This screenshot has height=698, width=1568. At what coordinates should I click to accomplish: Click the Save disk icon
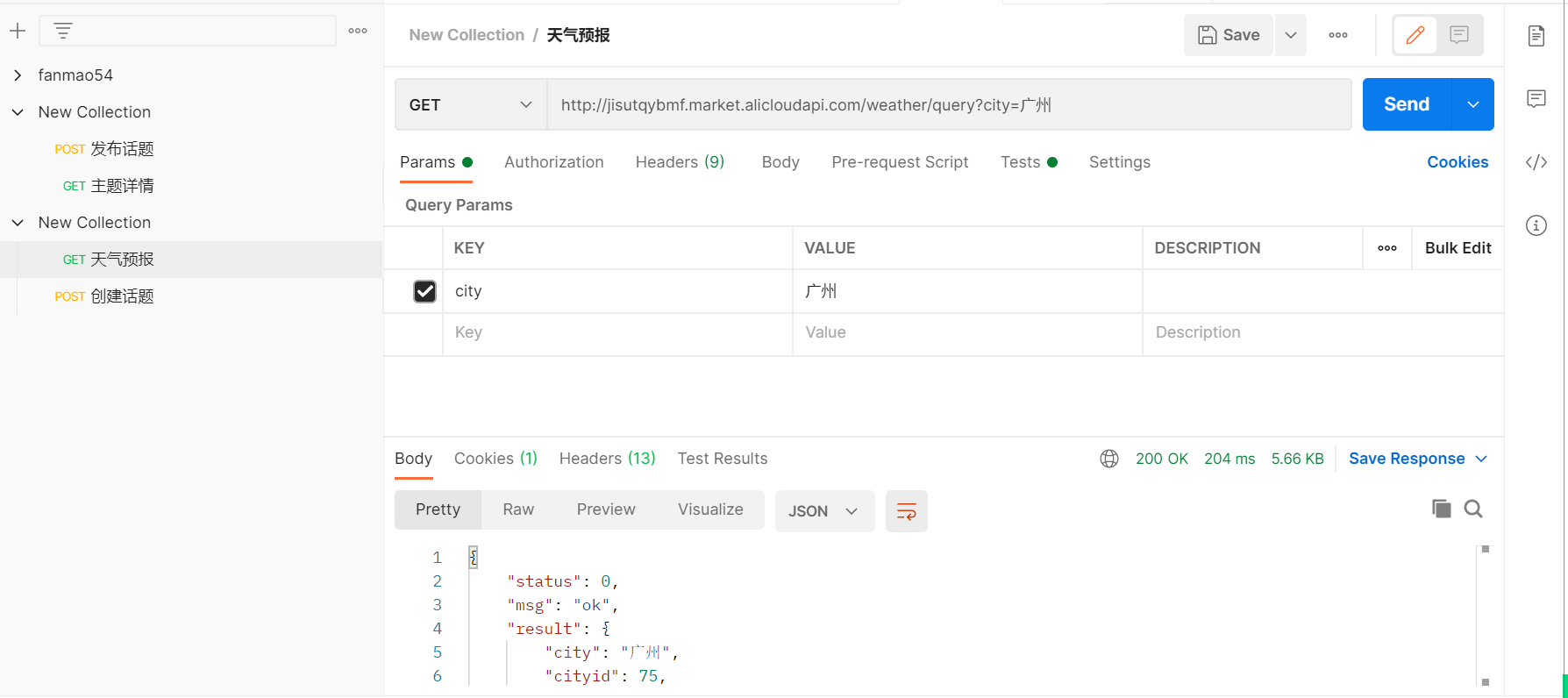coord(1208,35)
